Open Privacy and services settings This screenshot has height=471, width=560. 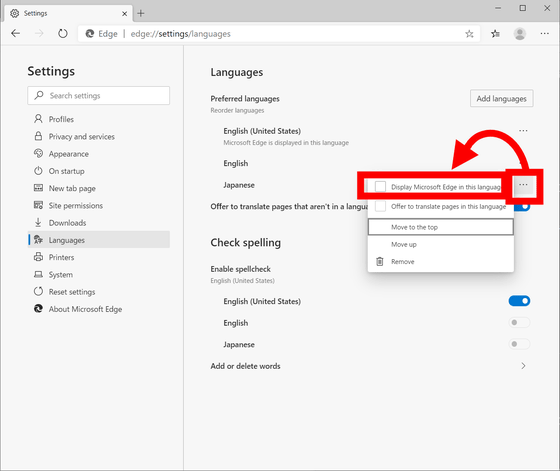point(99,136)
